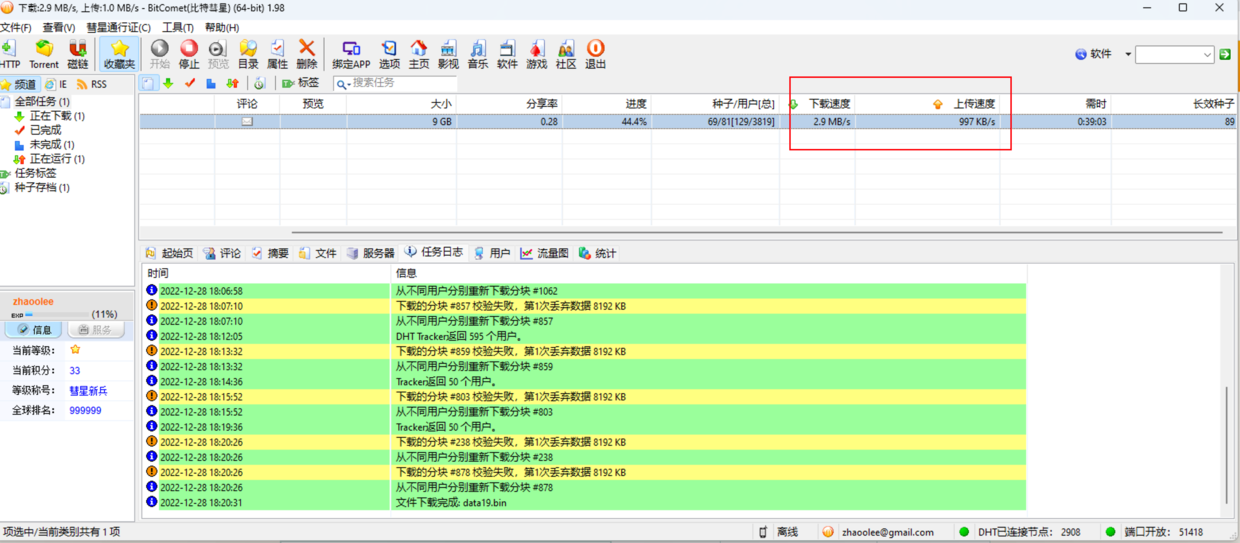The height and width of the screenshot is (543, 1240).
Task: Open the 工具(T) menu
Action: click(178, 28)
